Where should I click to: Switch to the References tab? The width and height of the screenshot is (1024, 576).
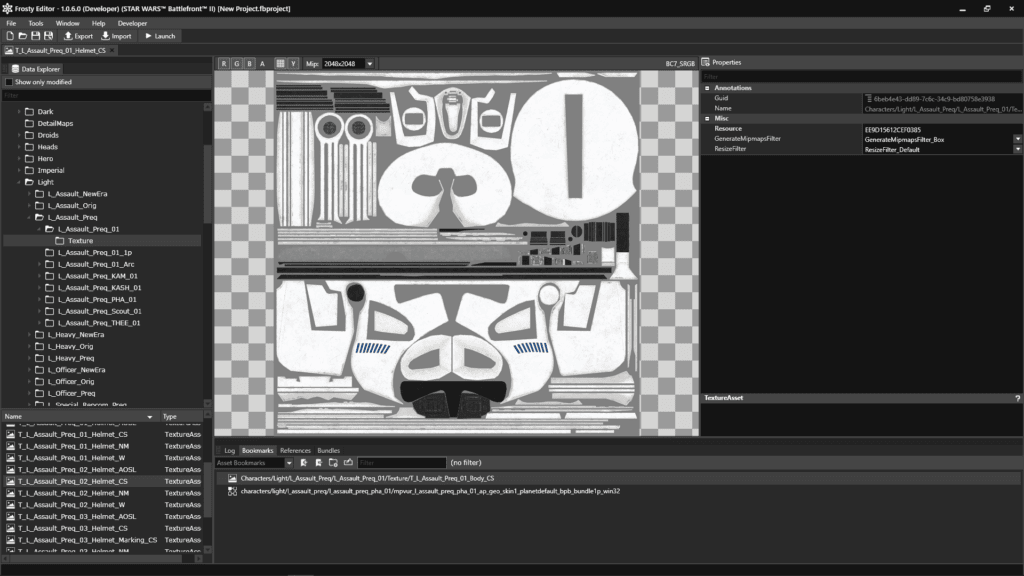295,451
